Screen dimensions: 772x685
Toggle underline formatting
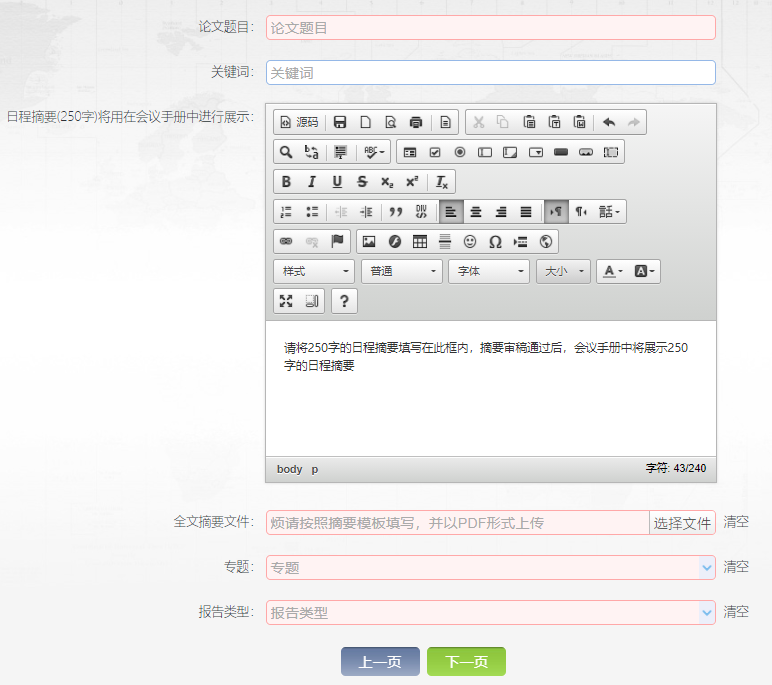pos(337,182)
